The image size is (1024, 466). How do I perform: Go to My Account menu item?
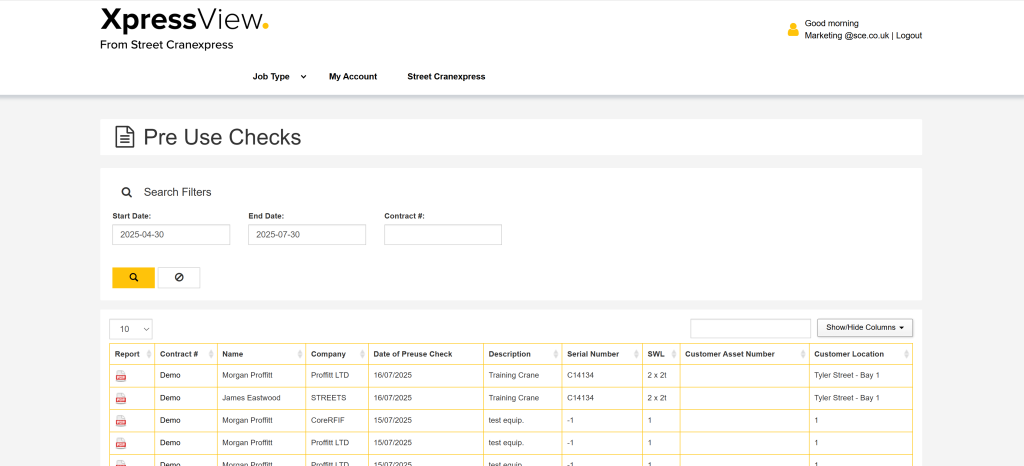353,76
